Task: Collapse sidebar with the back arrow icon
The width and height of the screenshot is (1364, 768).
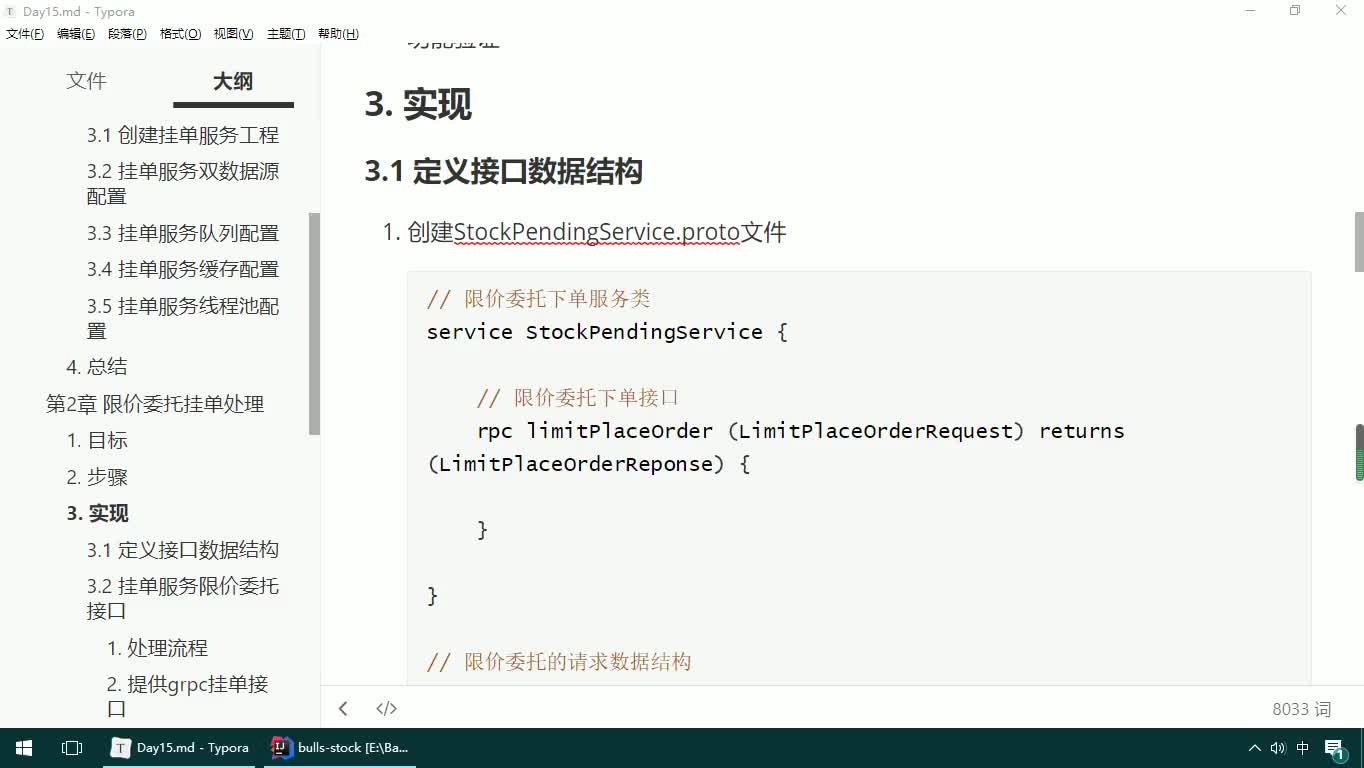Action: tap(343, 708)
